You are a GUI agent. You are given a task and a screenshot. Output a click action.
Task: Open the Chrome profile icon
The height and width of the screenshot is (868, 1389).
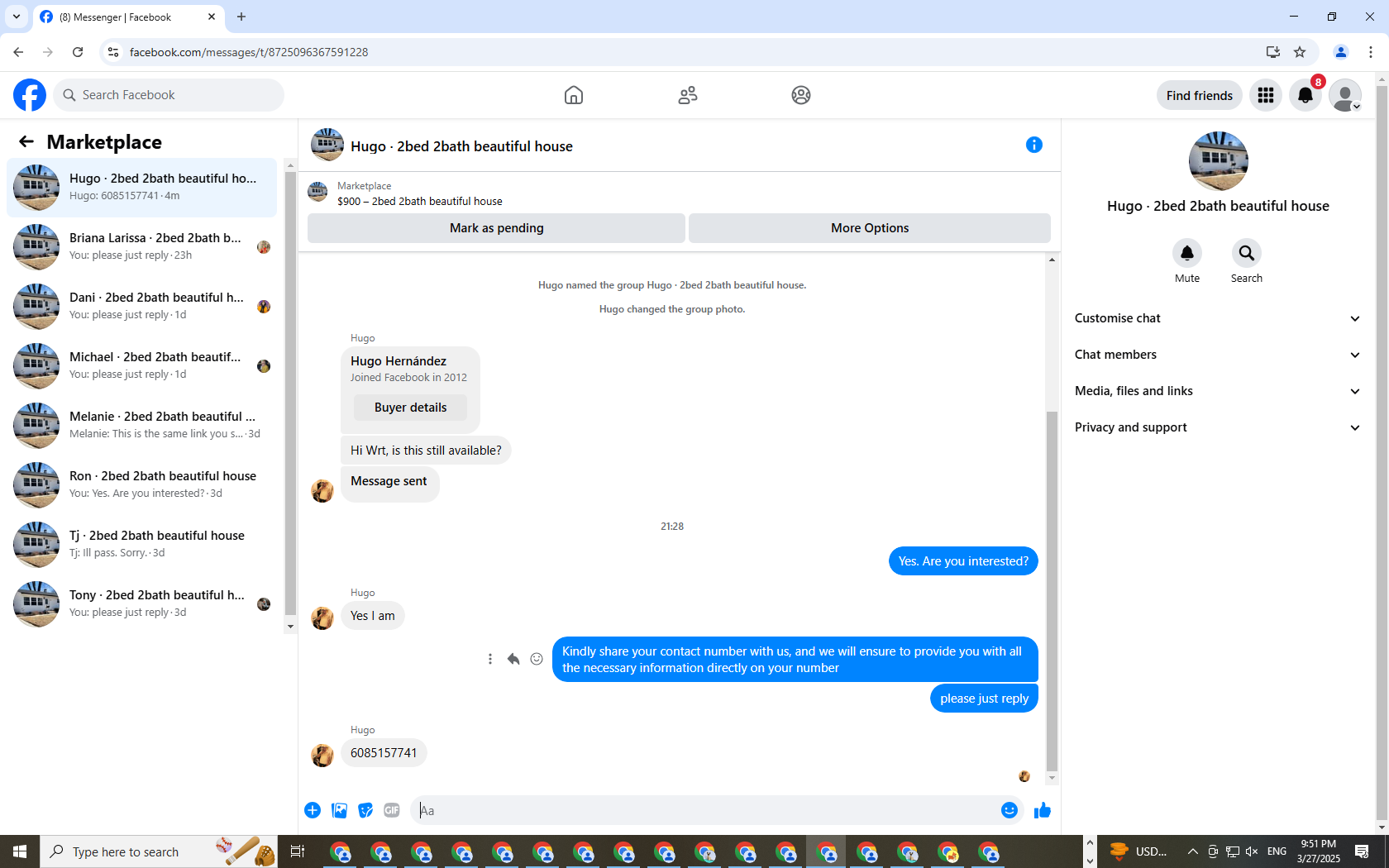1341,52
